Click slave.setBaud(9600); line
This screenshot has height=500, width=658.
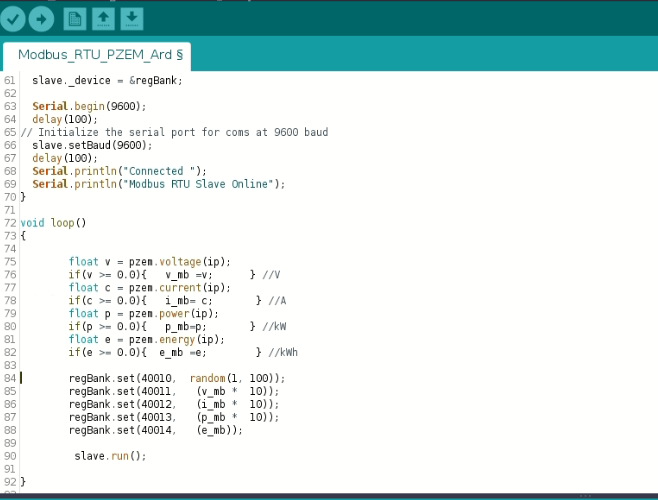tap(92, 145)
